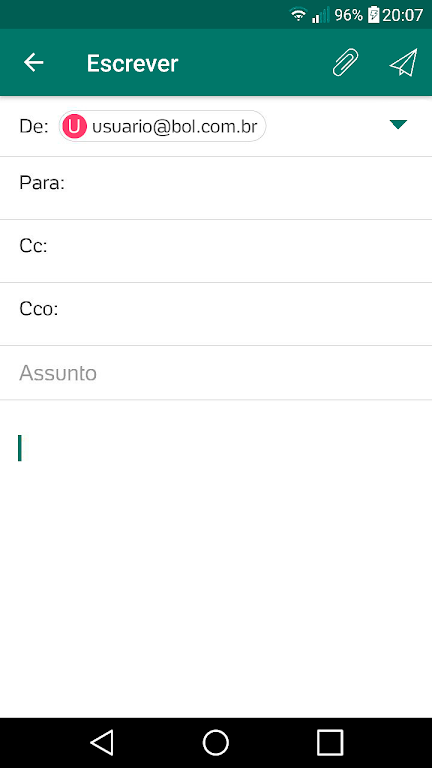Image resolution: width=432 pixels, height=768 pixels.
Task: Tap the Wi-Fi status icon
Action: [298, 15]
